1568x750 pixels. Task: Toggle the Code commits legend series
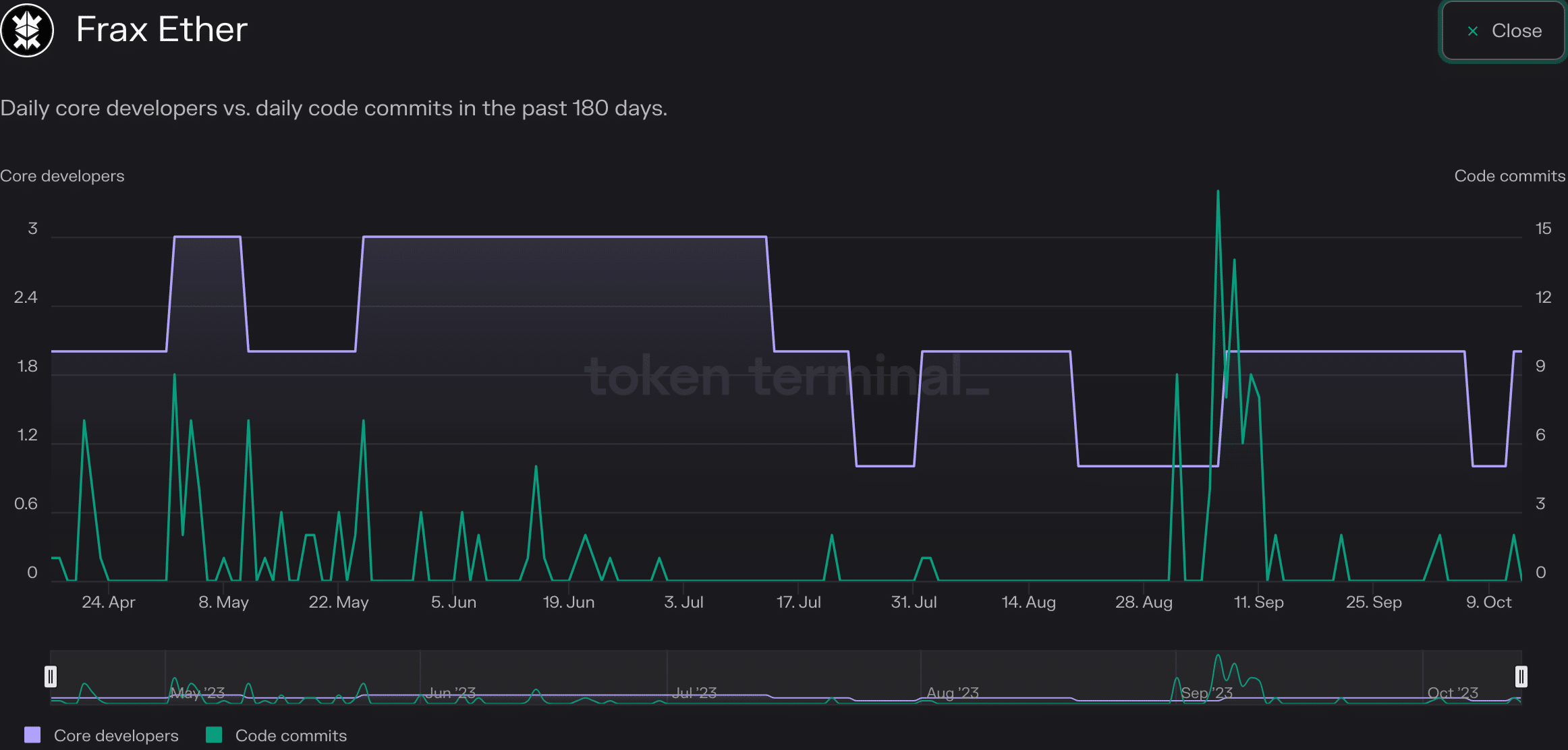[277, 735]
